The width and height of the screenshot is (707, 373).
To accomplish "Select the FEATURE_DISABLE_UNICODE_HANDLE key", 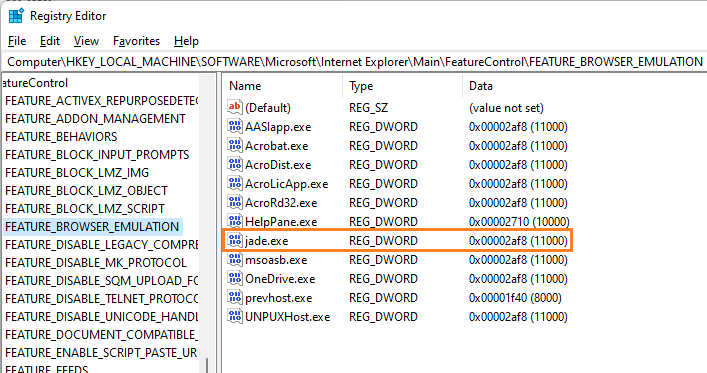I will [101, 317].
